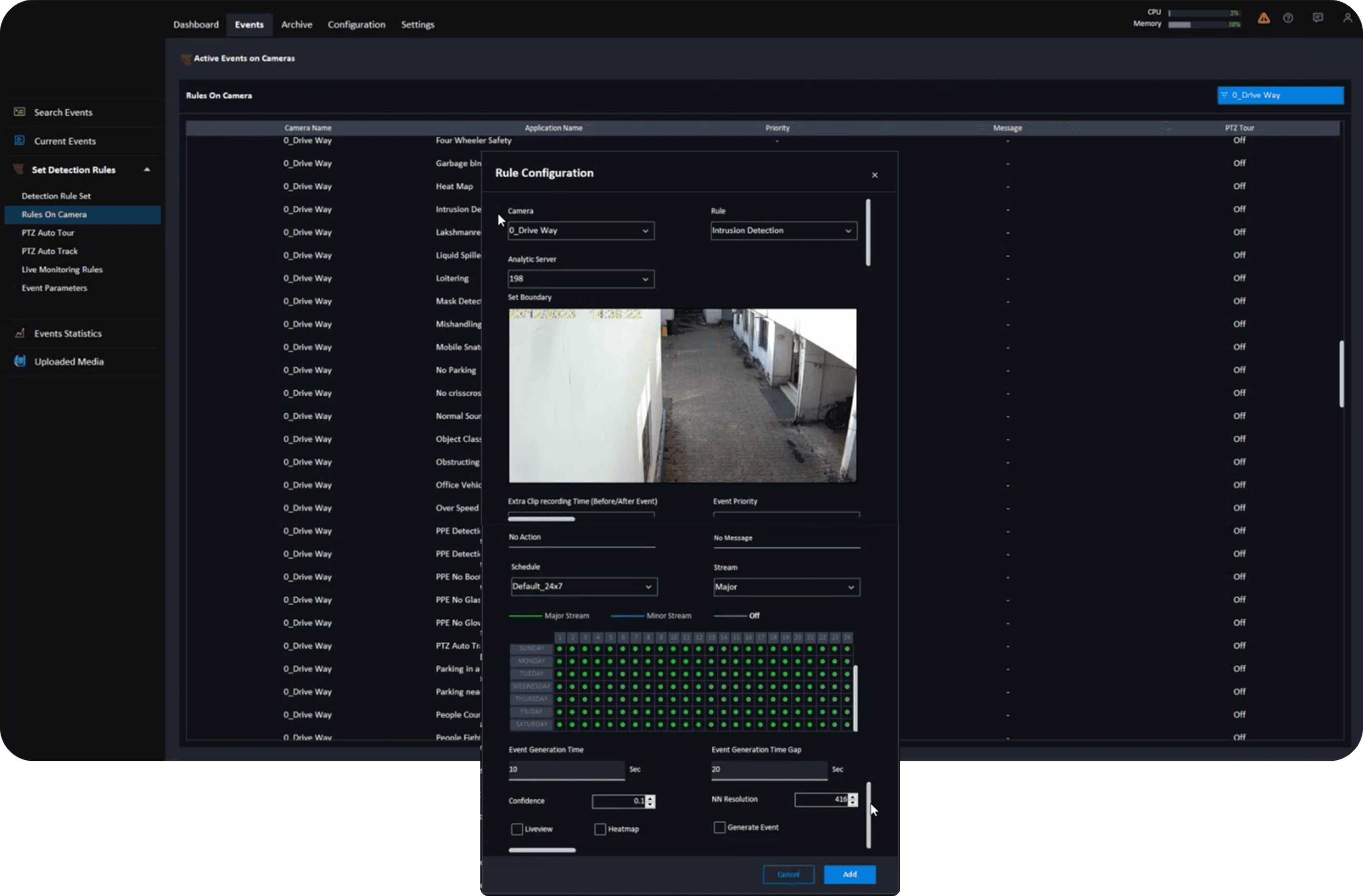Click the Confidence value stepper arrow
This screenshot has width=1363, height=896.
[x=650, y=799]
